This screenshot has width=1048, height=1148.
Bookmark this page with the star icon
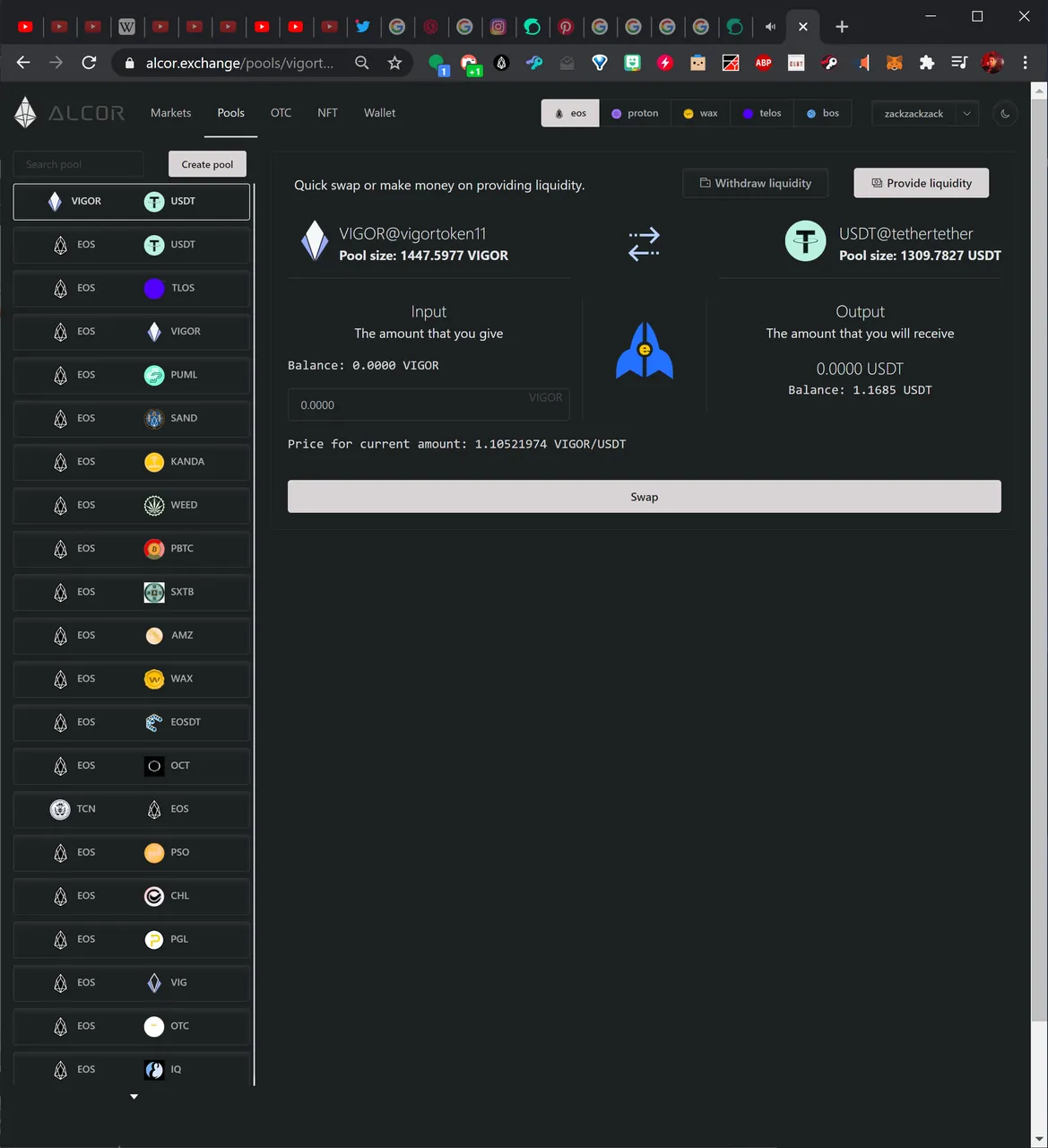pyautogui.click(x=394, y=63)
